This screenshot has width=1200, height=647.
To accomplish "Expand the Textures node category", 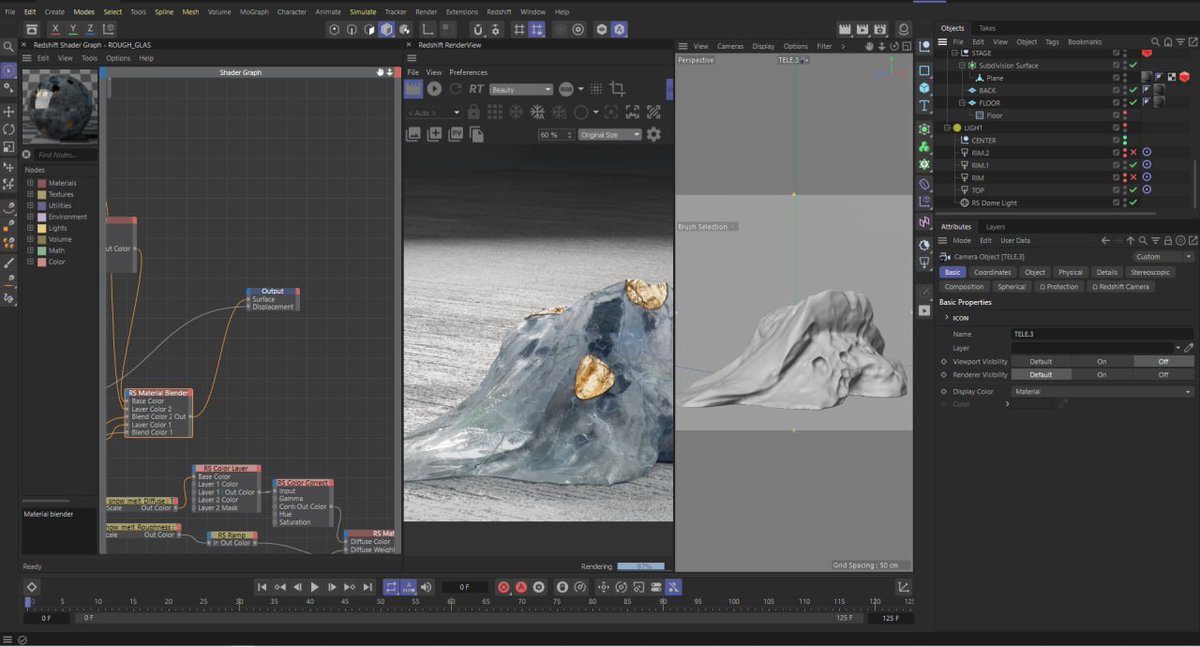I will pyautogui.click(x=30, y=194).
